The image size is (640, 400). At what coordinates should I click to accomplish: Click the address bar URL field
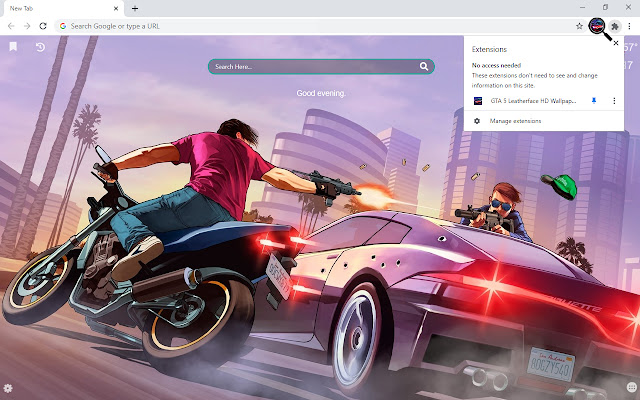tap(320, 26)
